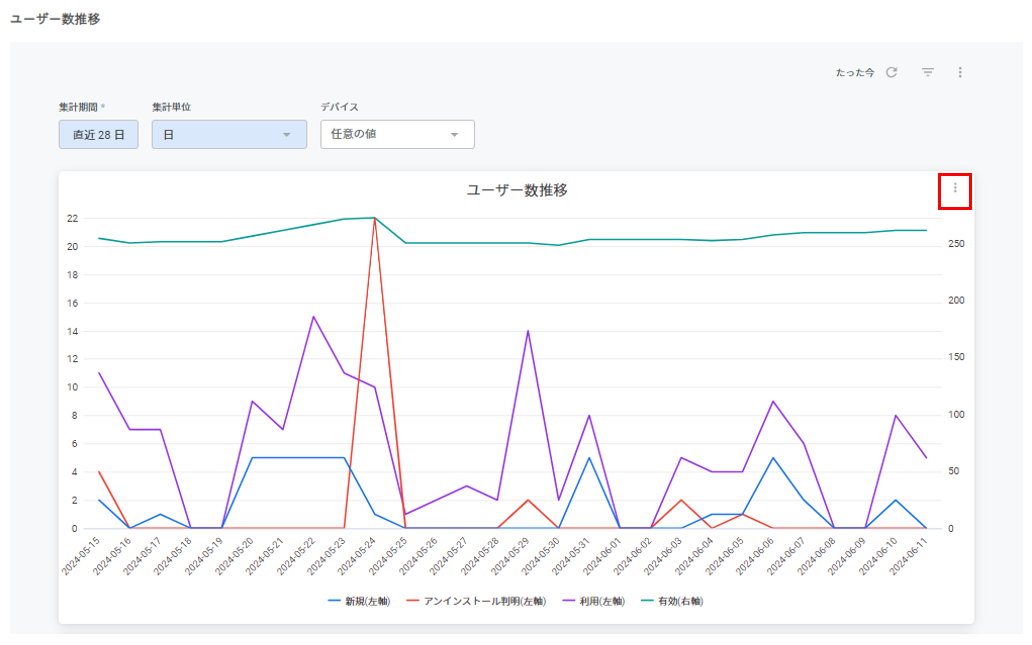1032x645 pixels.
Task: Click the page heading ユーザー数推移
Action: (x=55, y=19)
